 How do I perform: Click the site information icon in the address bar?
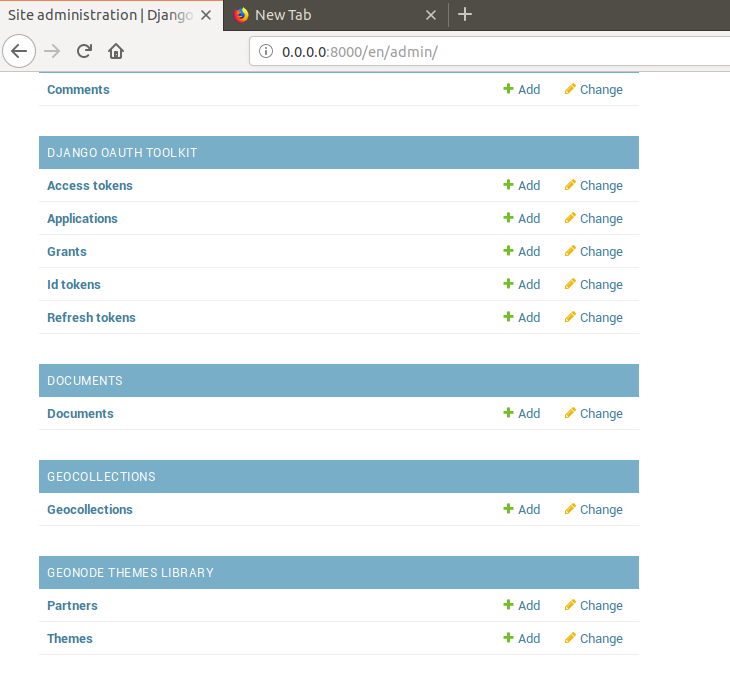coord(266,52)
